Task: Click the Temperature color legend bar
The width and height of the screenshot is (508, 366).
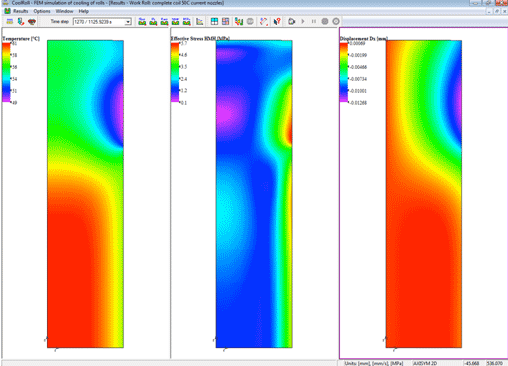Action: click(6, 72)
